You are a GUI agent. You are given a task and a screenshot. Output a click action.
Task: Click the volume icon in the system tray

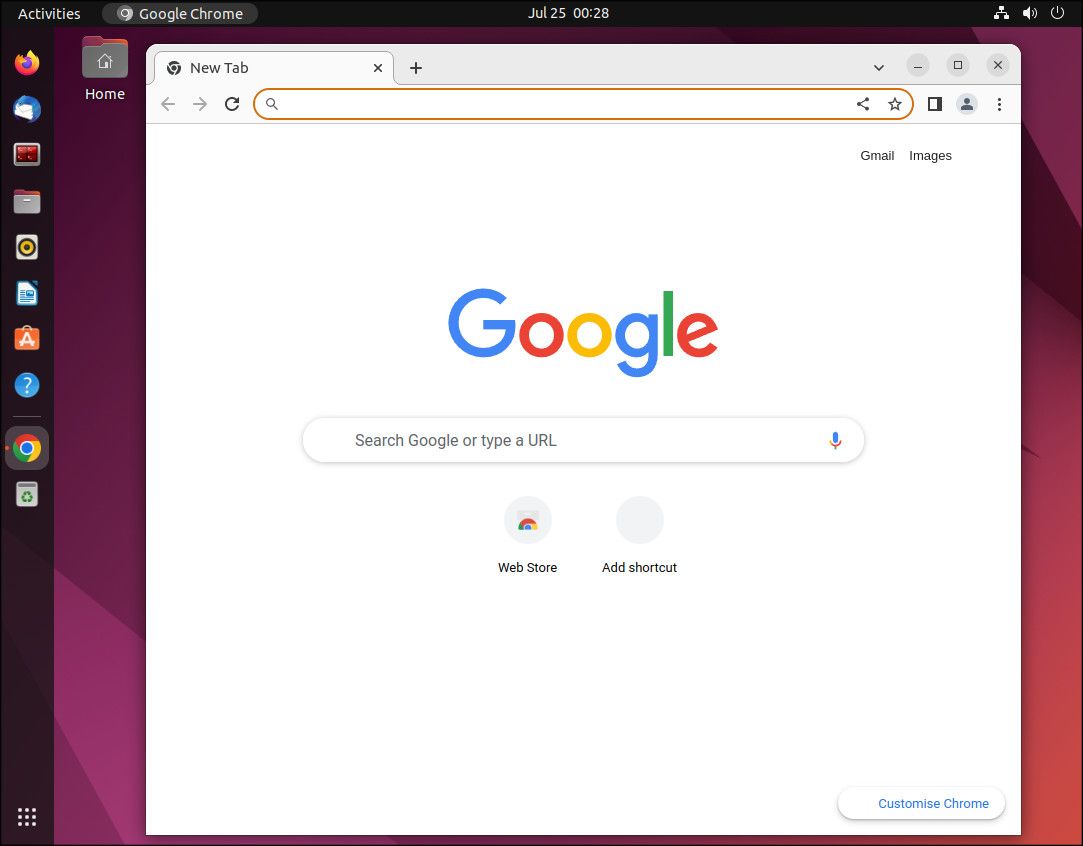[1030, 13]
